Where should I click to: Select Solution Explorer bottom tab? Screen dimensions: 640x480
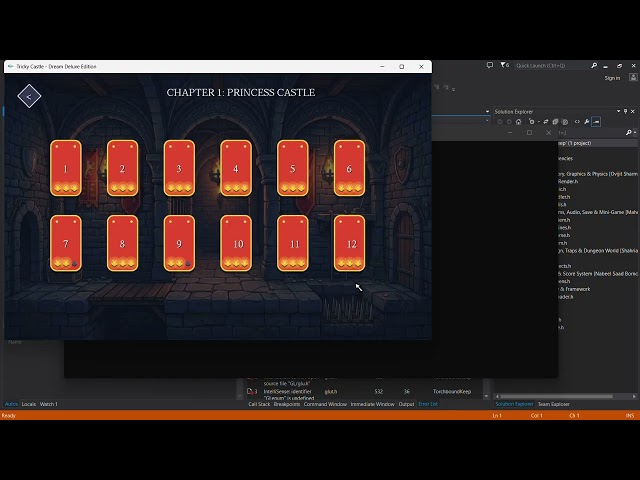coord(514,404)
